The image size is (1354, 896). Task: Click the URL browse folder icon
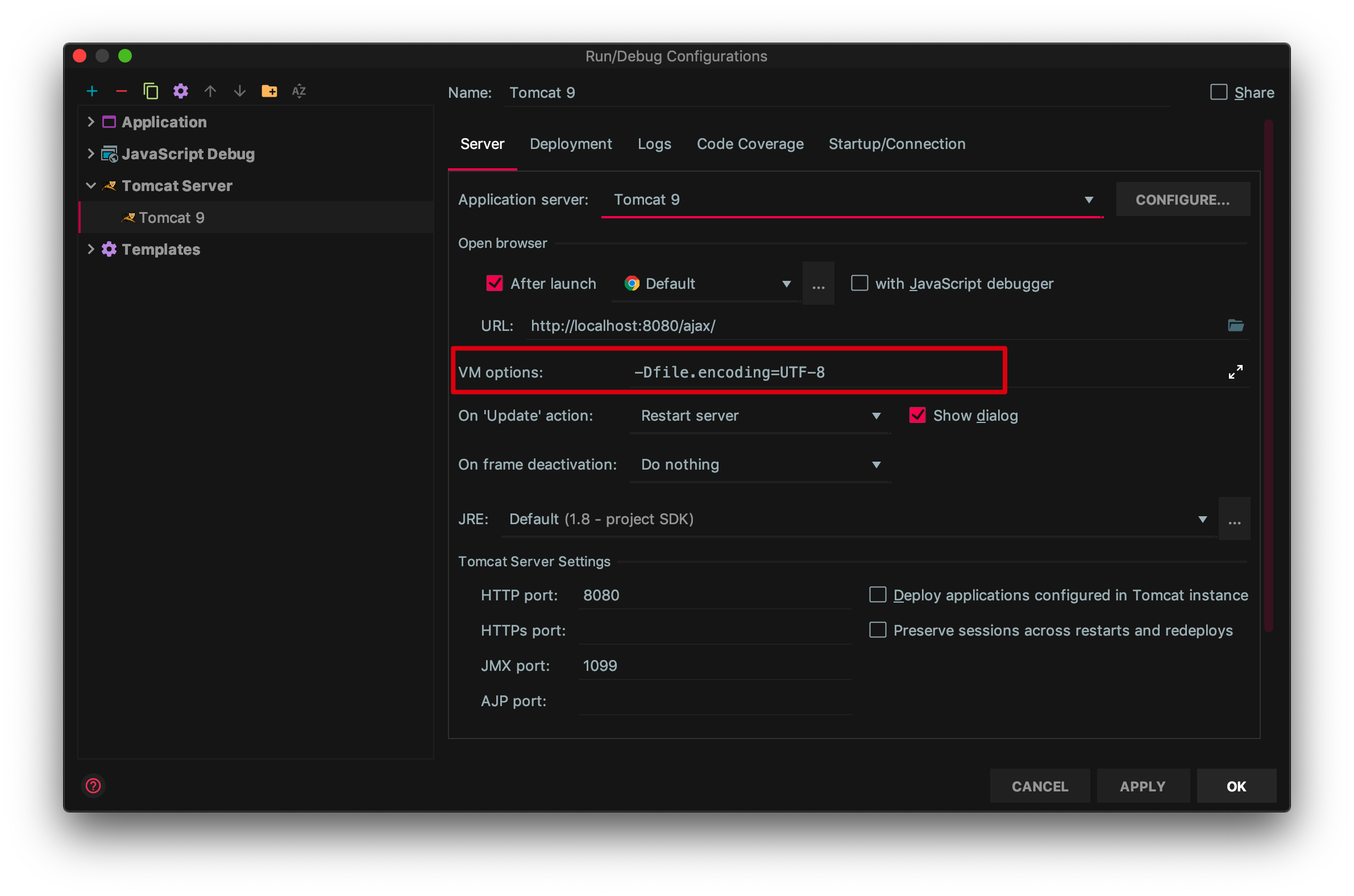pos(1235,326)
